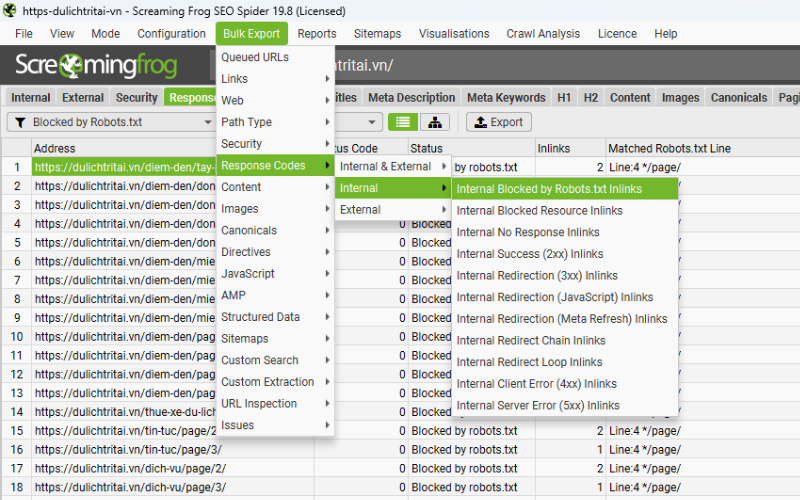Sort by Address column header
The width and height of the screenshot is (800, 500).
(124, 148)
